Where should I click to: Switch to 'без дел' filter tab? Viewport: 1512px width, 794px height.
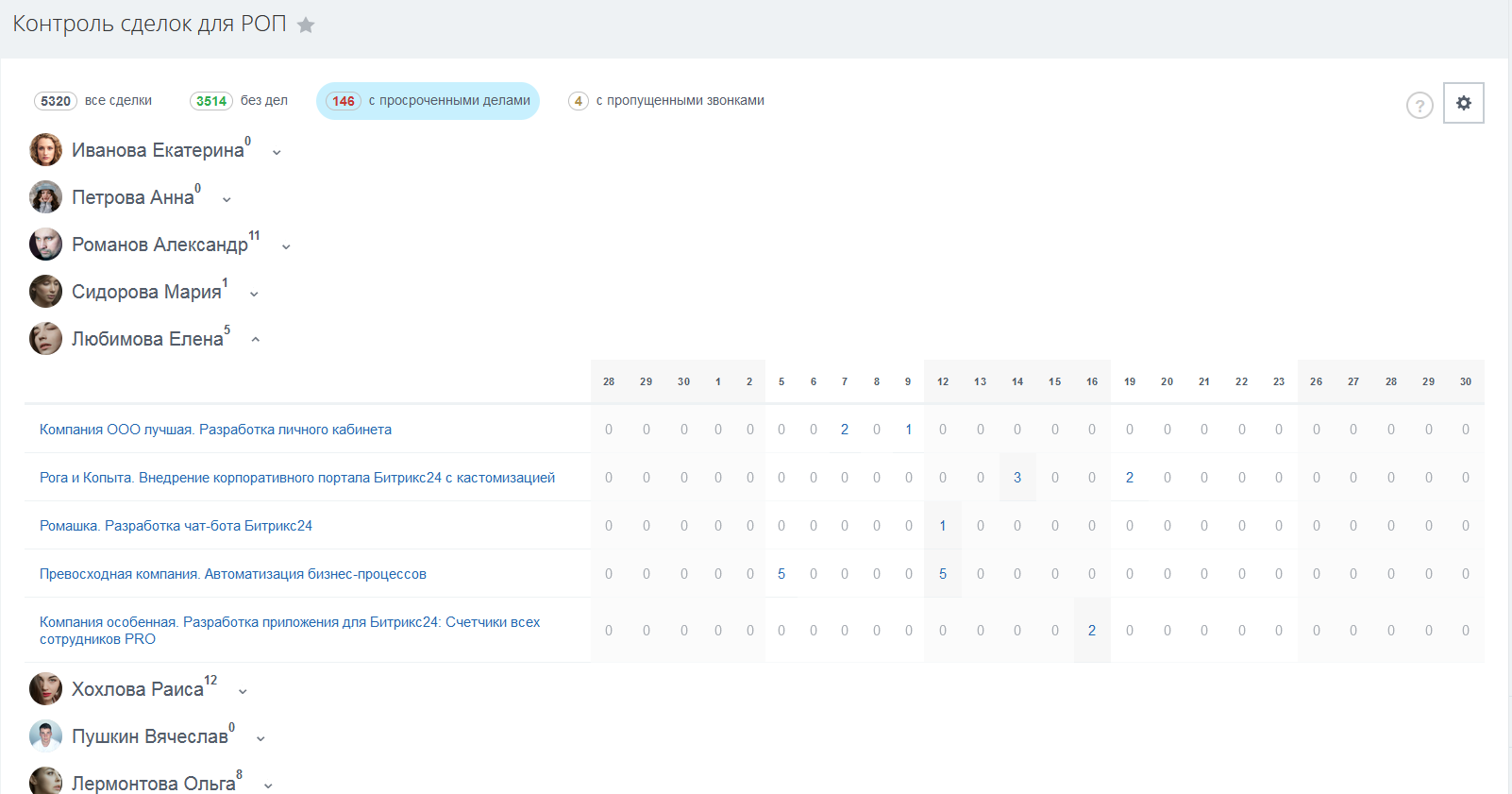[239, 101]
